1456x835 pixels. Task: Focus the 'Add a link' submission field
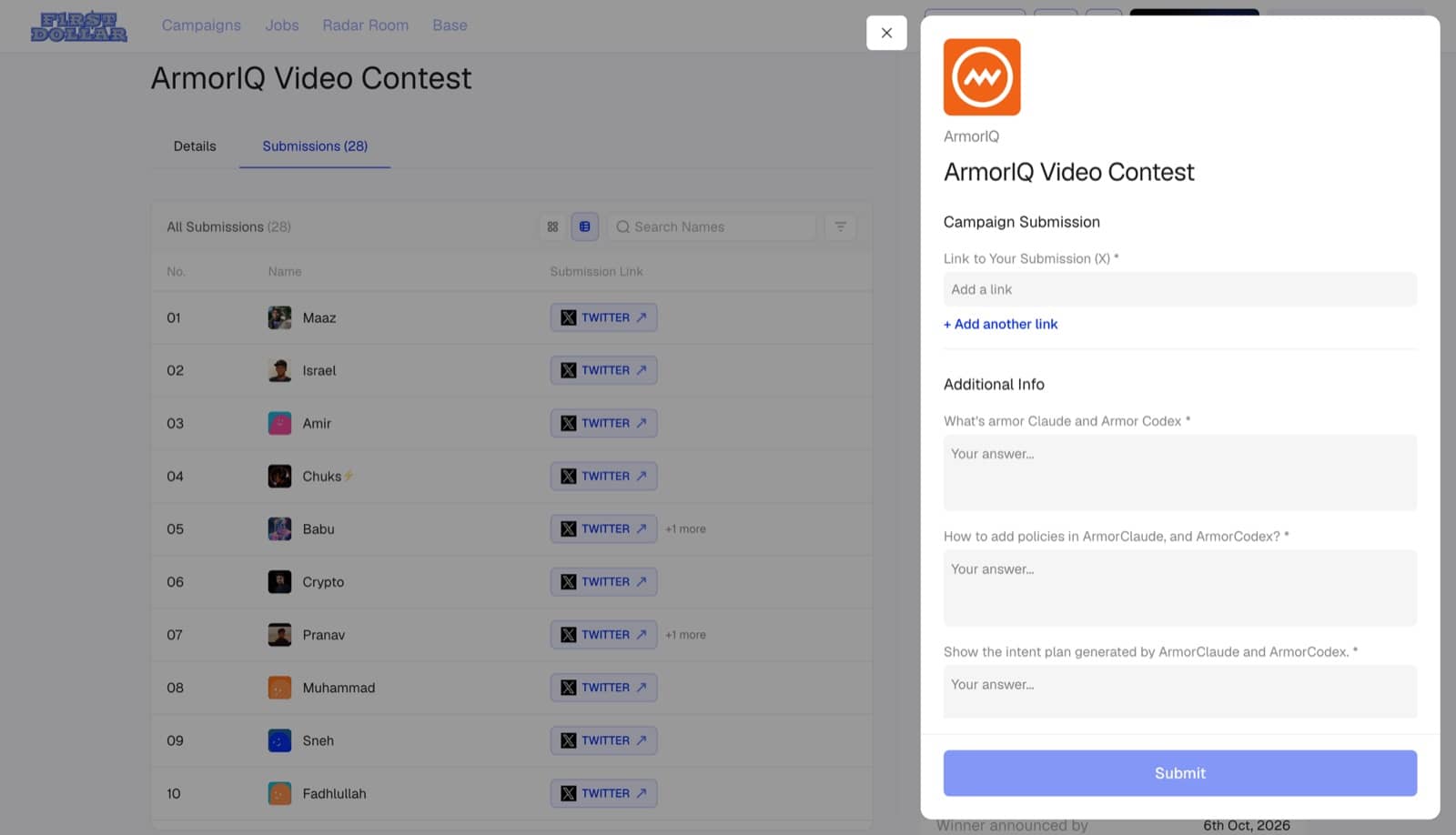tap(1179, 289)
